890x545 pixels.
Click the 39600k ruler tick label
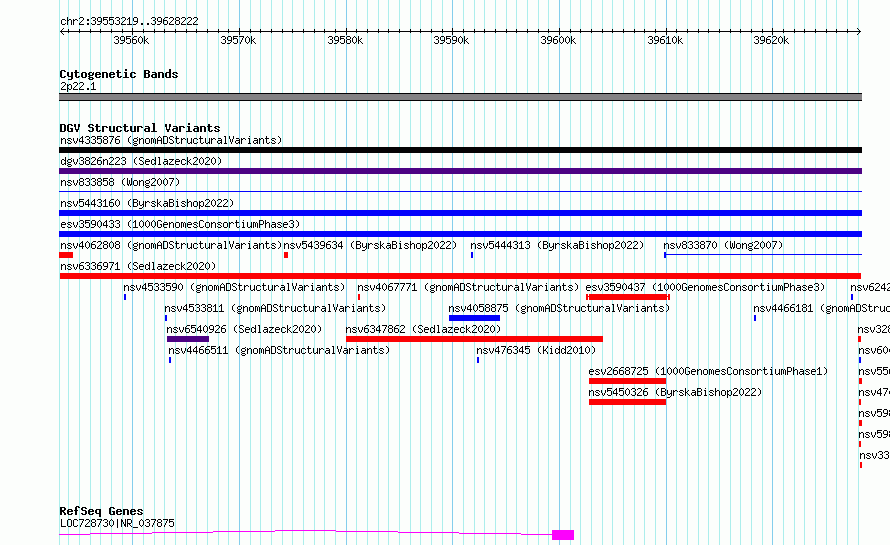coord(558,40)
